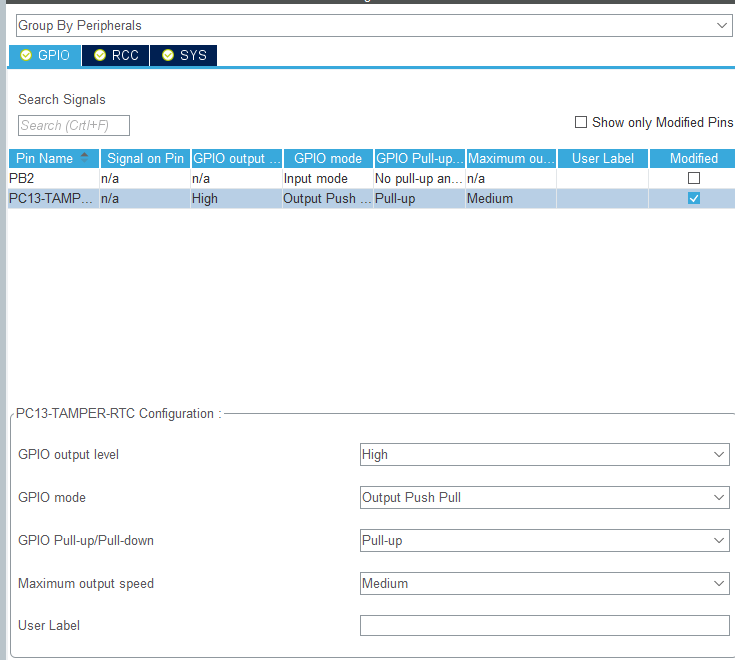Image resolution: width=735 pixels, height=660 pixels.
Task: Open the Group By Peripherals dropdown
Action: 374,25
